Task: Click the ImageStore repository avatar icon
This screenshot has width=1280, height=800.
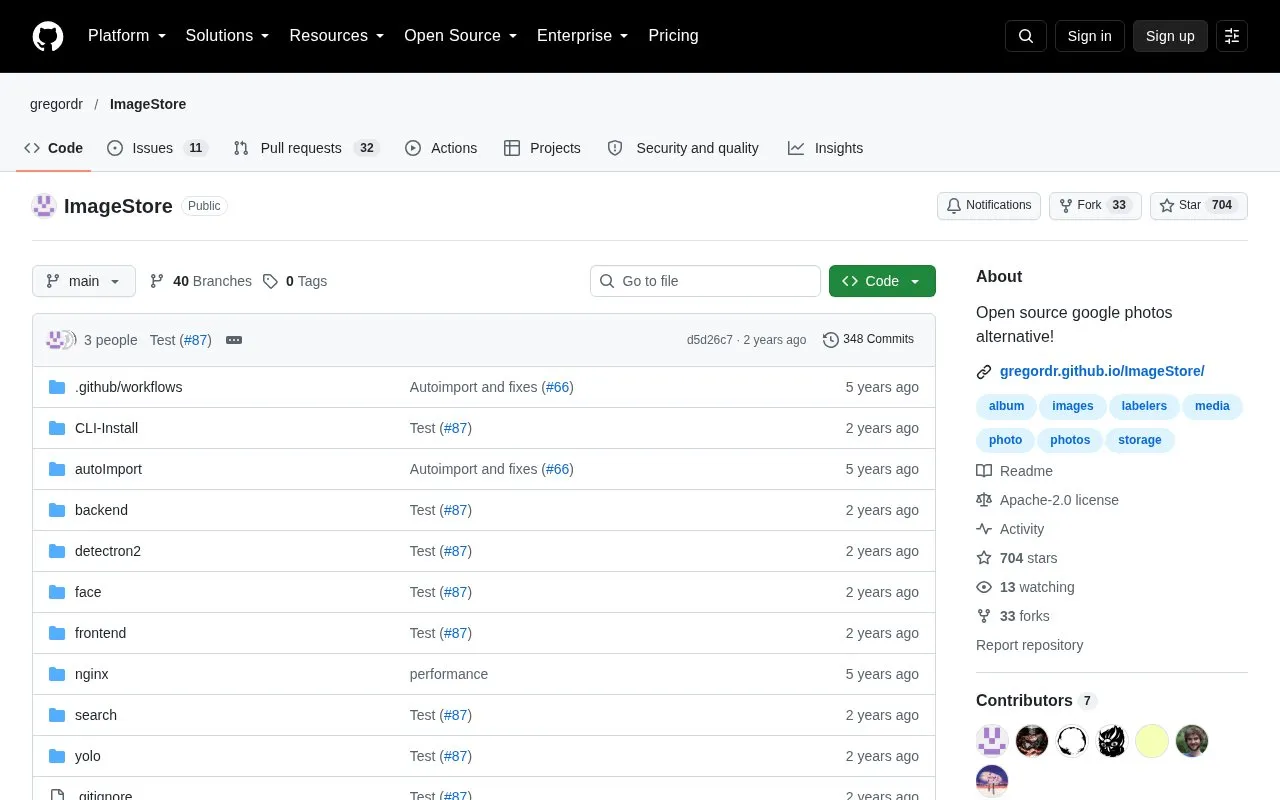Action: click(x=44, y=206)
